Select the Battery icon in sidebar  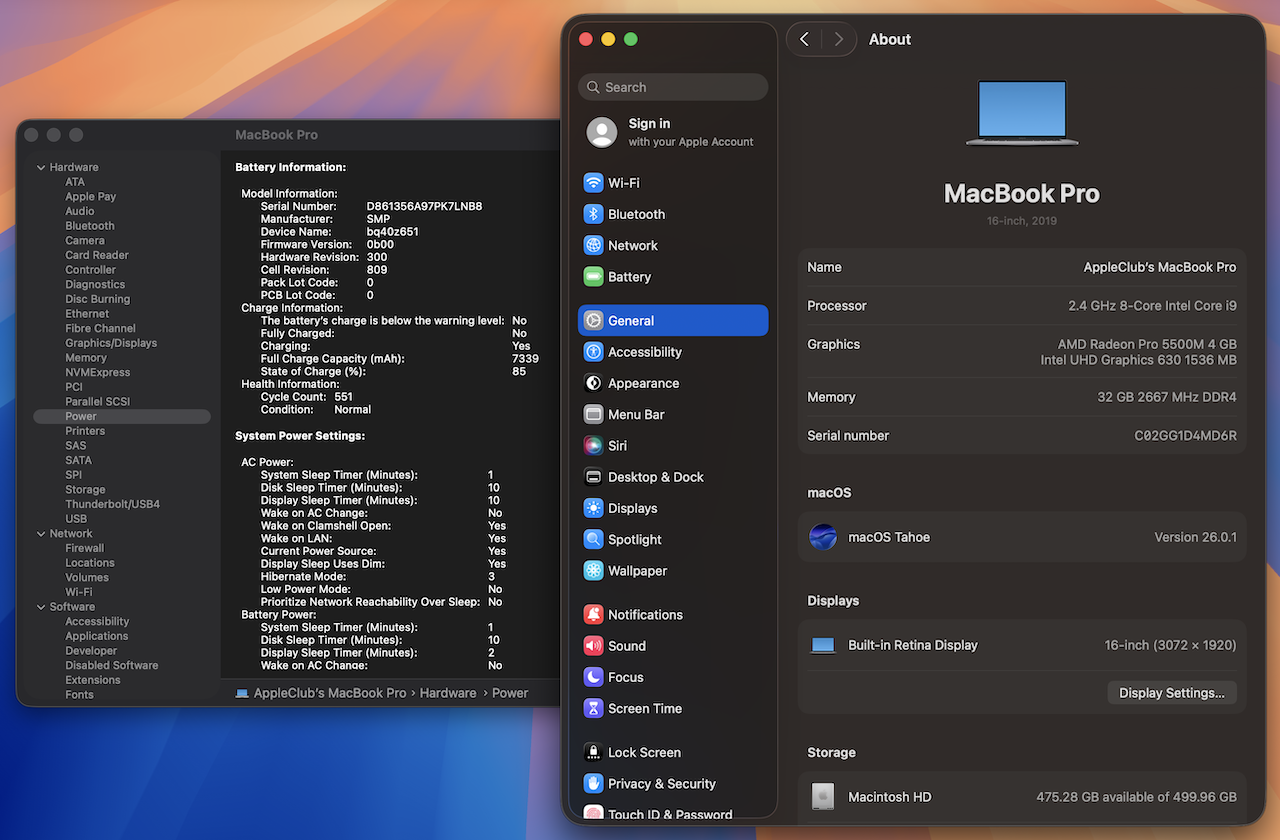(x=593, y=277)
